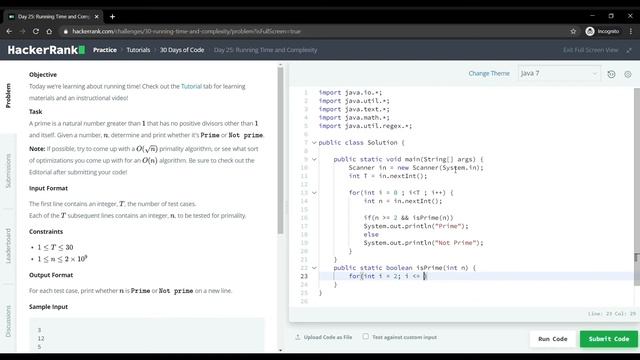Click the Run Code button
Viewport: 640px width, 360px height.
pyautogui.click(x=553, y=339)
